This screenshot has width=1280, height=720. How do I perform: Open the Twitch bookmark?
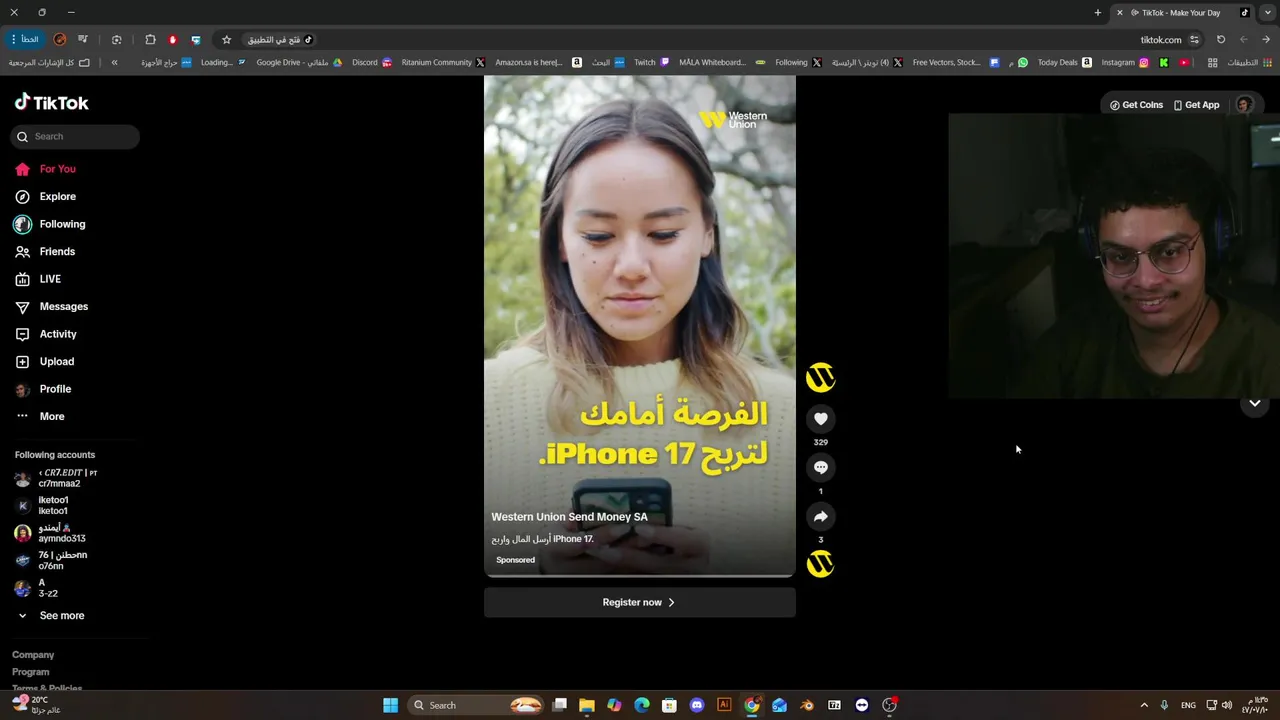pyautogui.click(x=652, y=62)
